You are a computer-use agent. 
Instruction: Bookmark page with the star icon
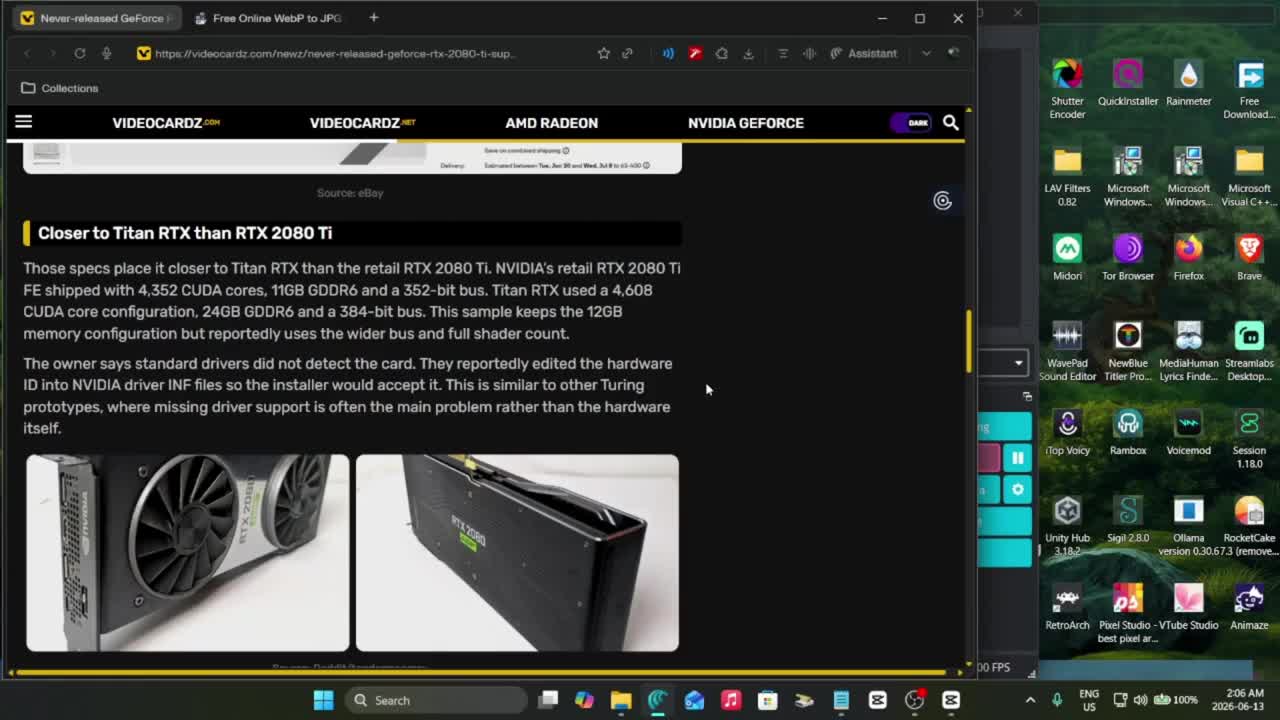point(603,53)
